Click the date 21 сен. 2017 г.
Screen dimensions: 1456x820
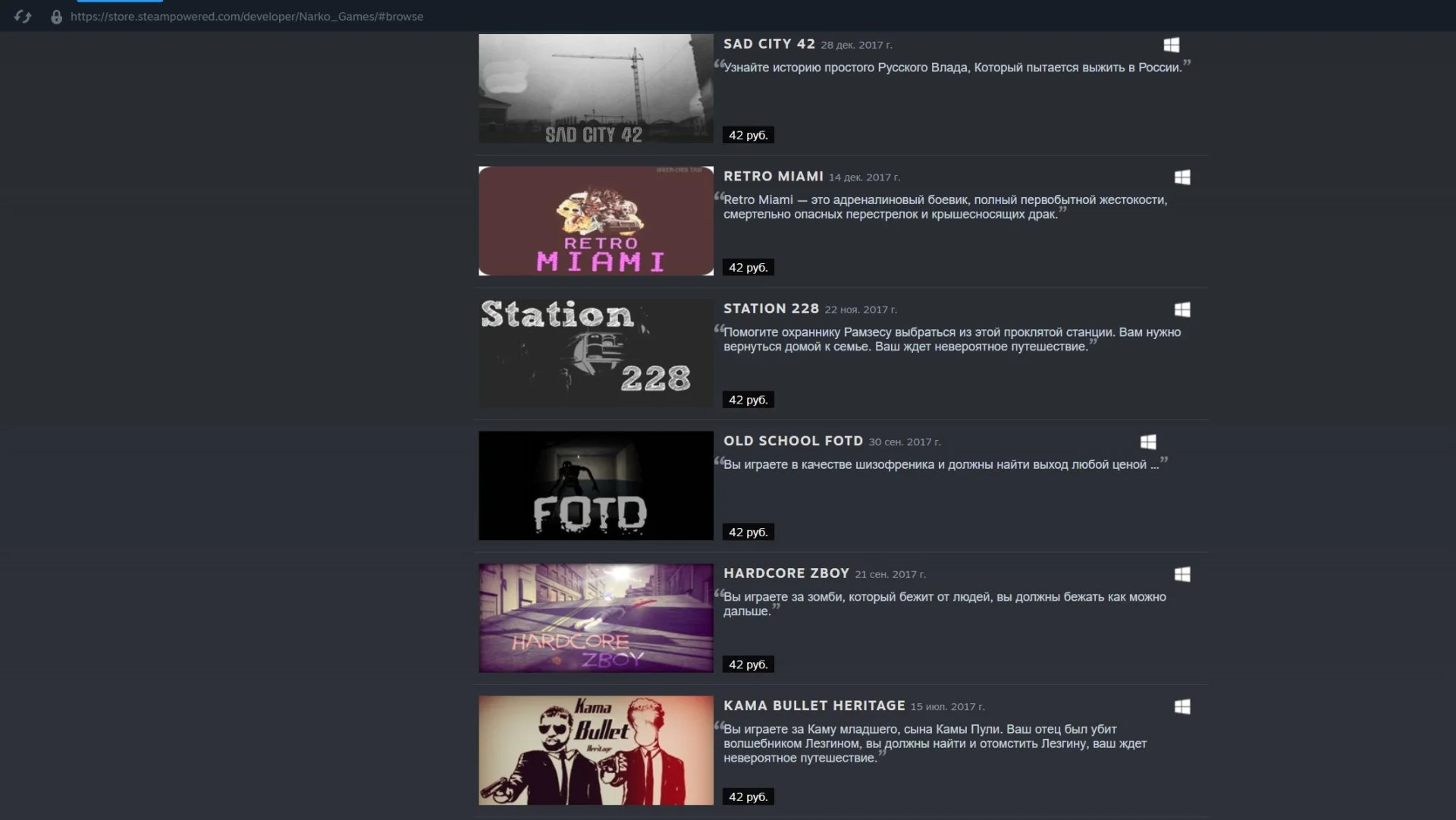[x=890, y=574]
